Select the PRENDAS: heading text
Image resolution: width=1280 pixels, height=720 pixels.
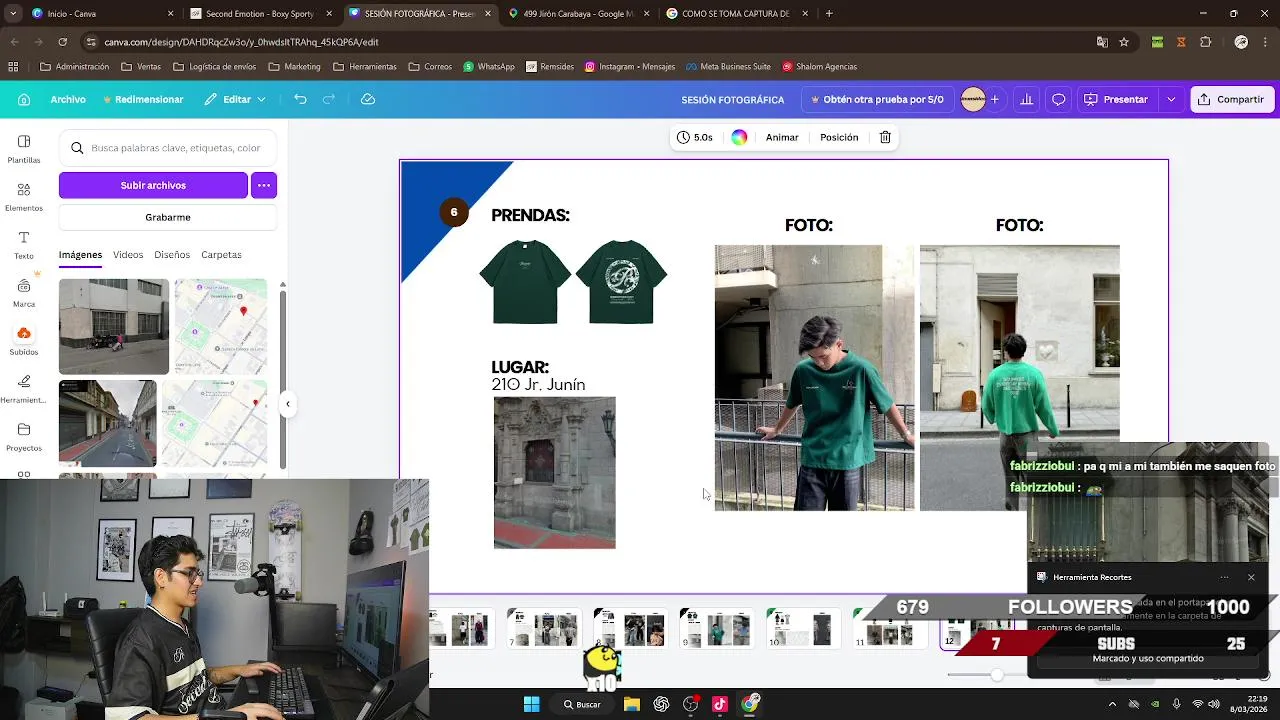click(530, 215)
